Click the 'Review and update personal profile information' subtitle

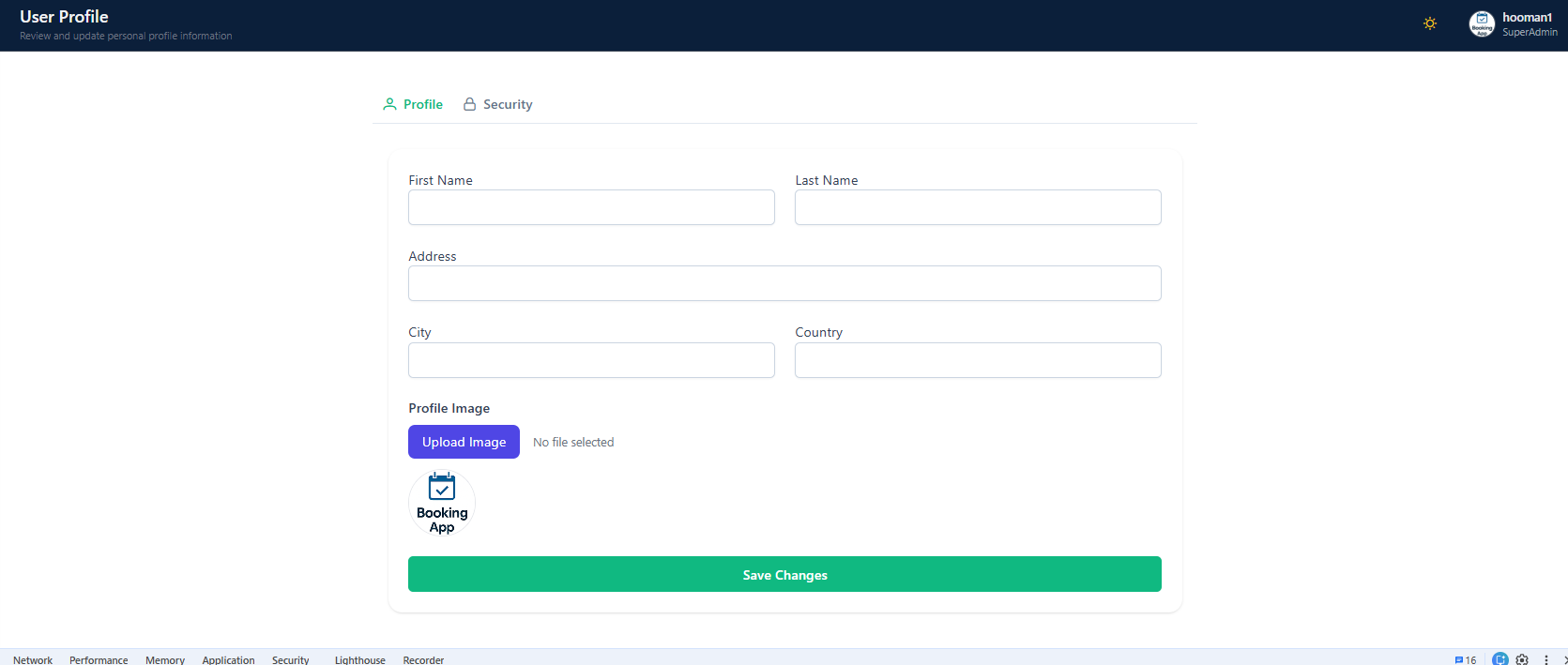click(x=126, y=36)
